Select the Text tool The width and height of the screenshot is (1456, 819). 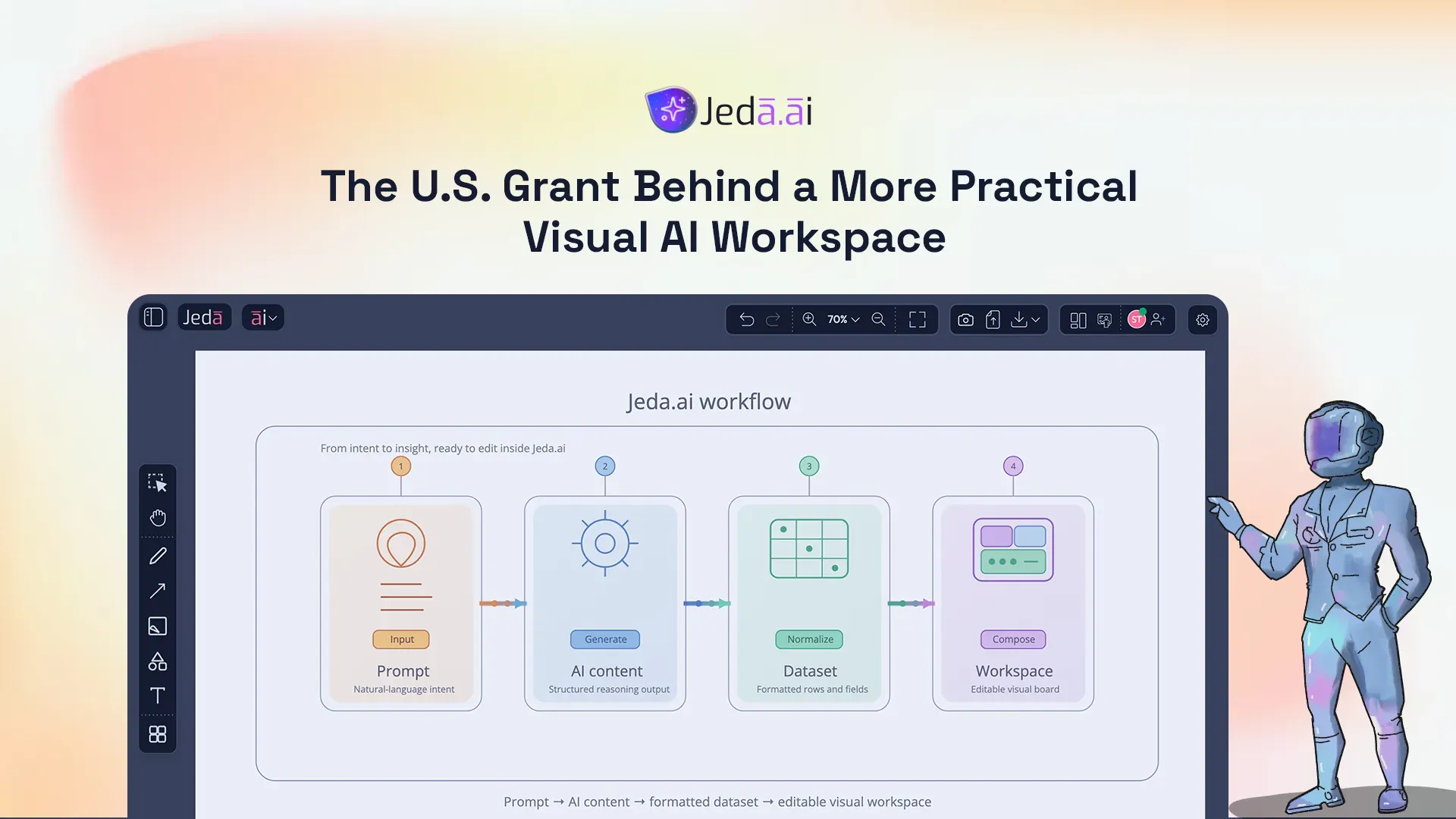pyautogui.click(x=158, y=695)
